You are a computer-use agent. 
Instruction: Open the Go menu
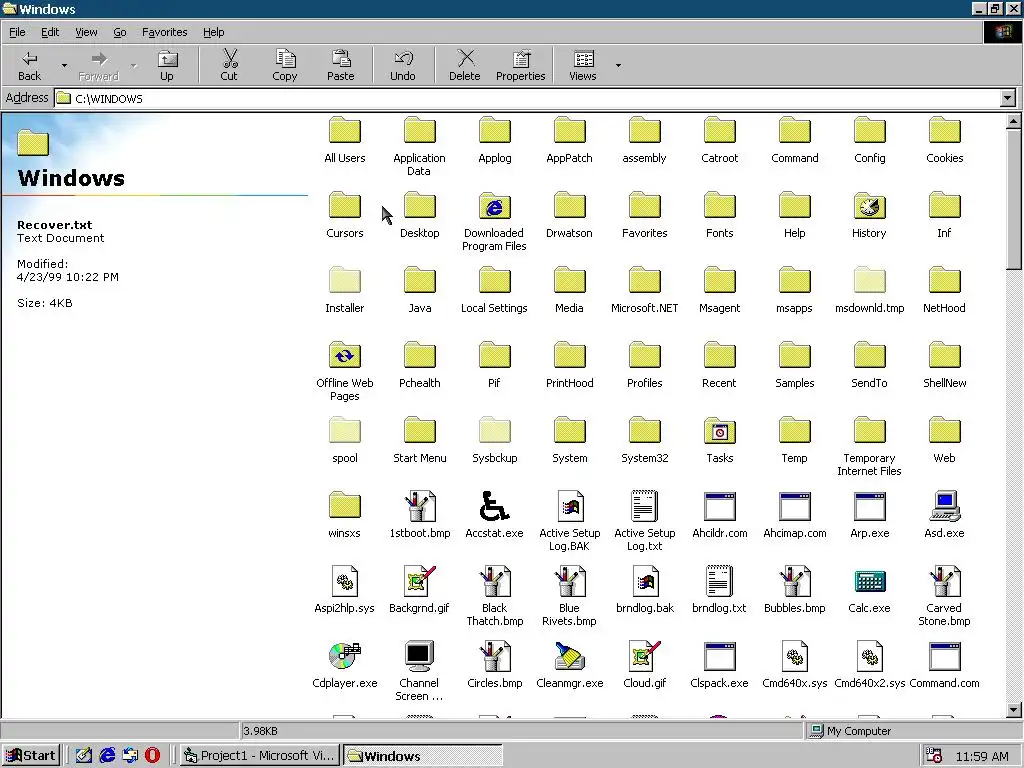[x=120, y=32]
